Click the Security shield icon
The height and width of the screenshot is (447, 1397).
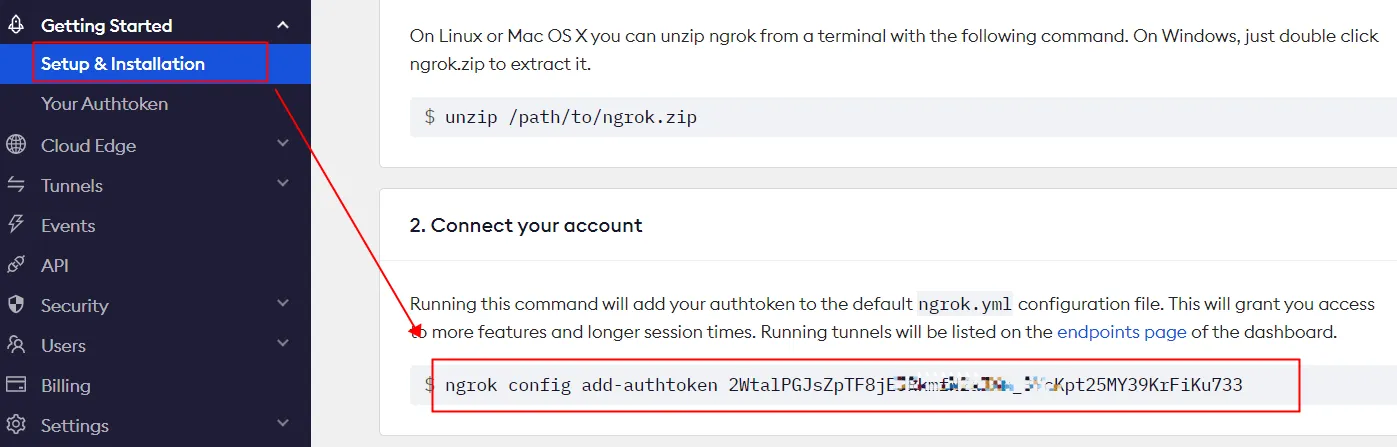point(16,305)
